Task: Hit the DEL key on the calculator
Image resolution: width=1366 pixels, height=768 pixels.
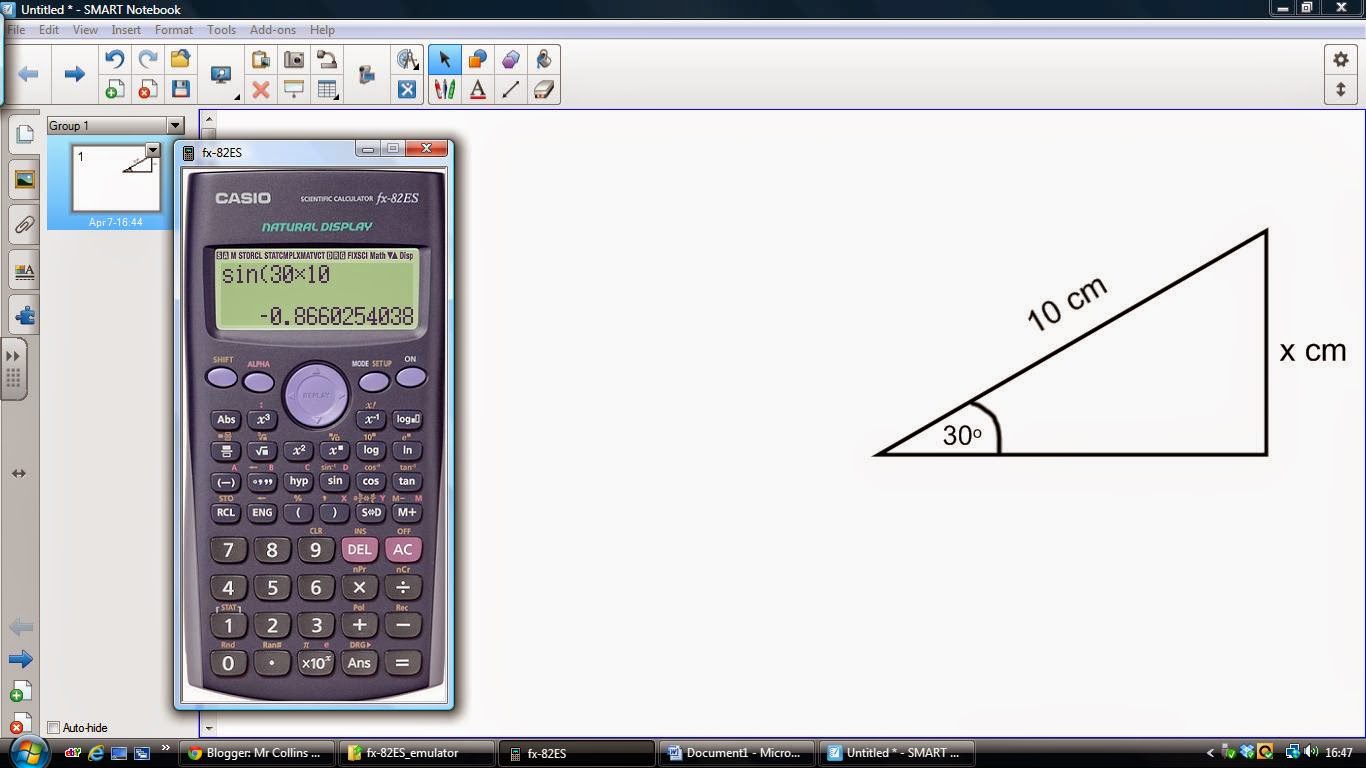Action: click(359, 549)
